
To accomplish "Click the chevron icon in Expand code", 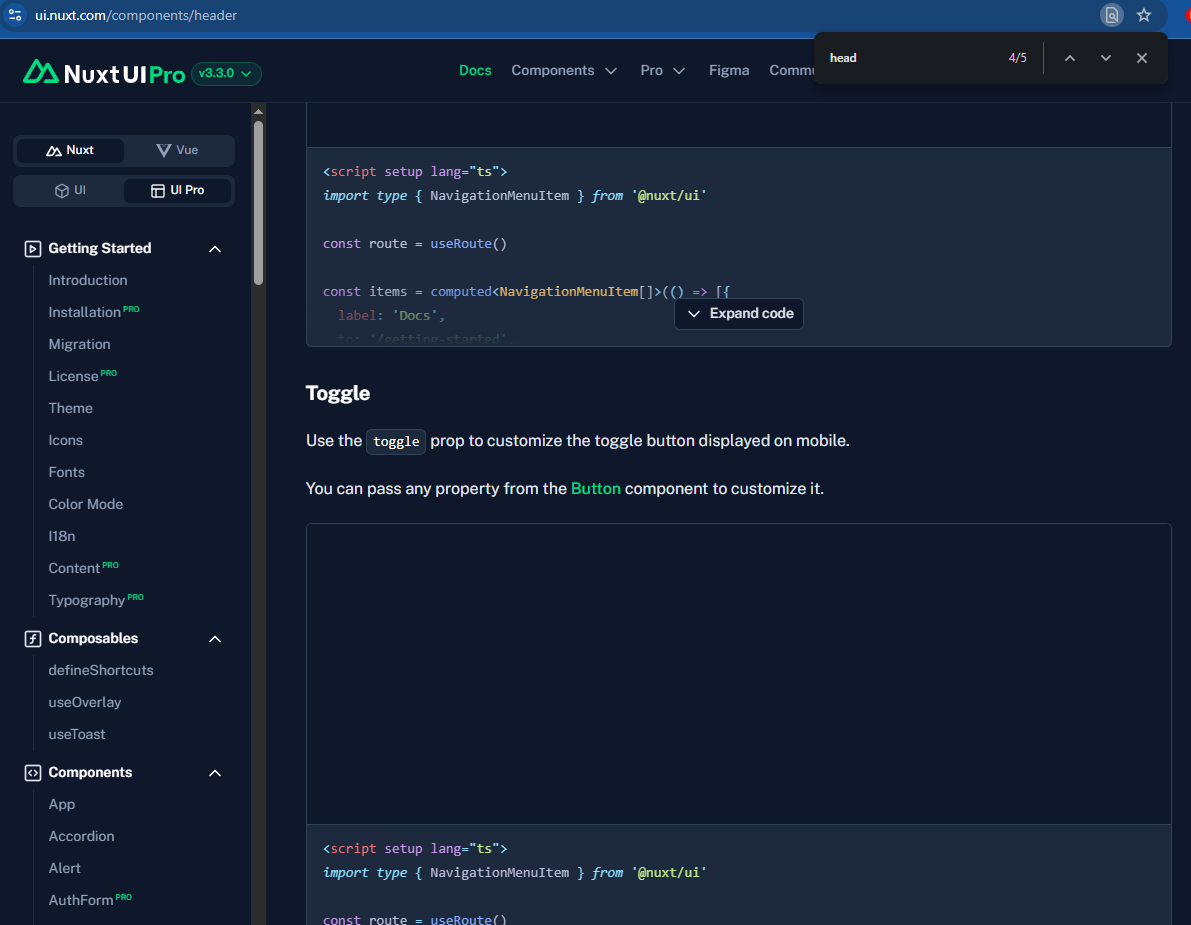I will point(693,314).
